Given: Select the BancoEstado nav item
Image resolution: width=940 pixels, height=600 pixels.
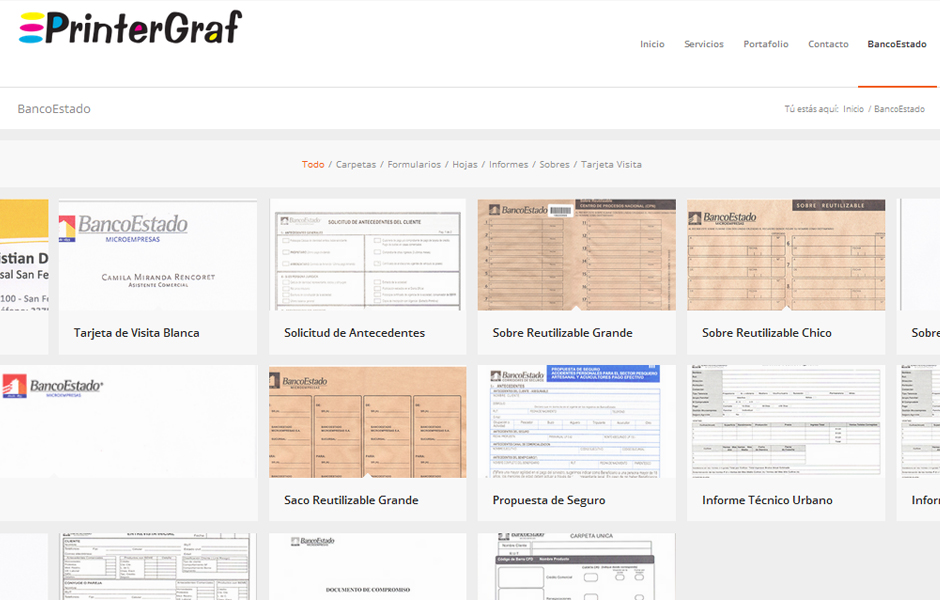Looking at the screenshot, I should tap(897, 44).
